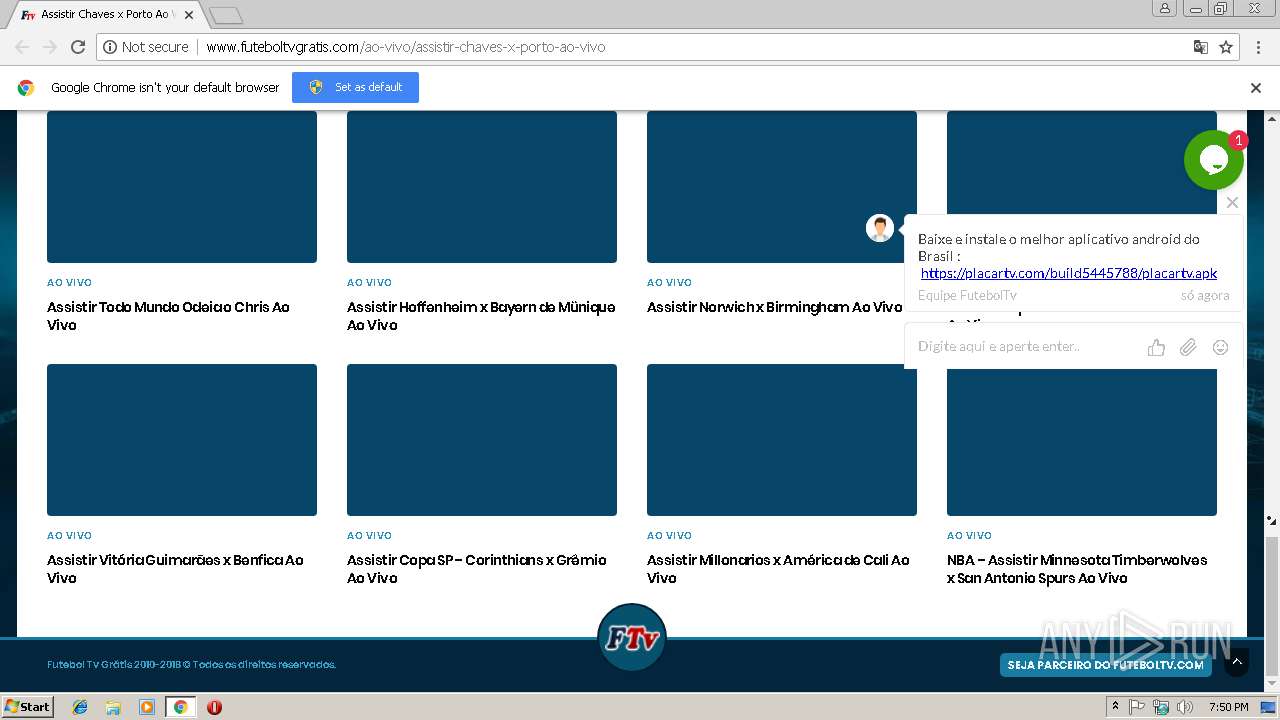Click the FTv footer logo
The width and height of the screenshot is (1280, 720).
pos(632,638)
